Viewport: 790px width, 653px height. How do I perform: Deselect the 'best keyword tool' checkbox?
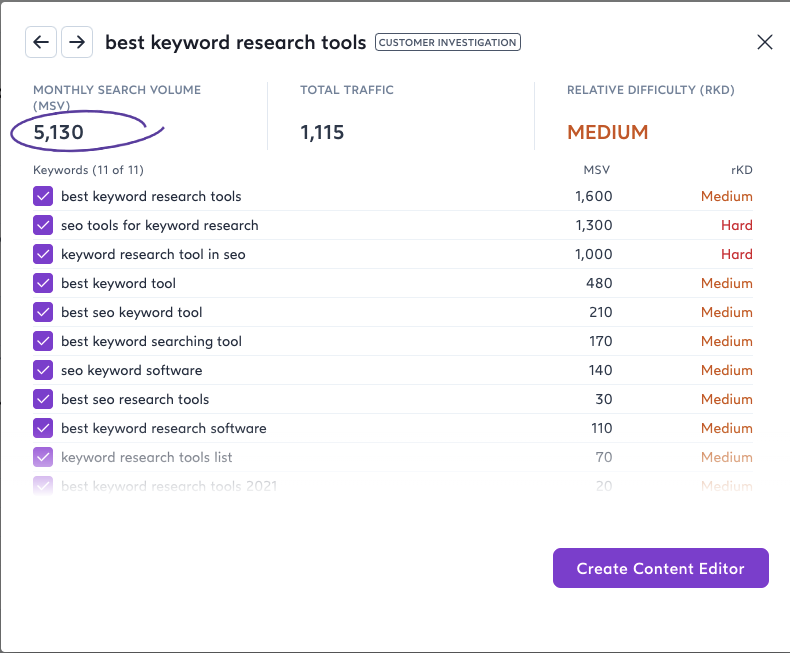pyautogui.click(x=43, y=283)
